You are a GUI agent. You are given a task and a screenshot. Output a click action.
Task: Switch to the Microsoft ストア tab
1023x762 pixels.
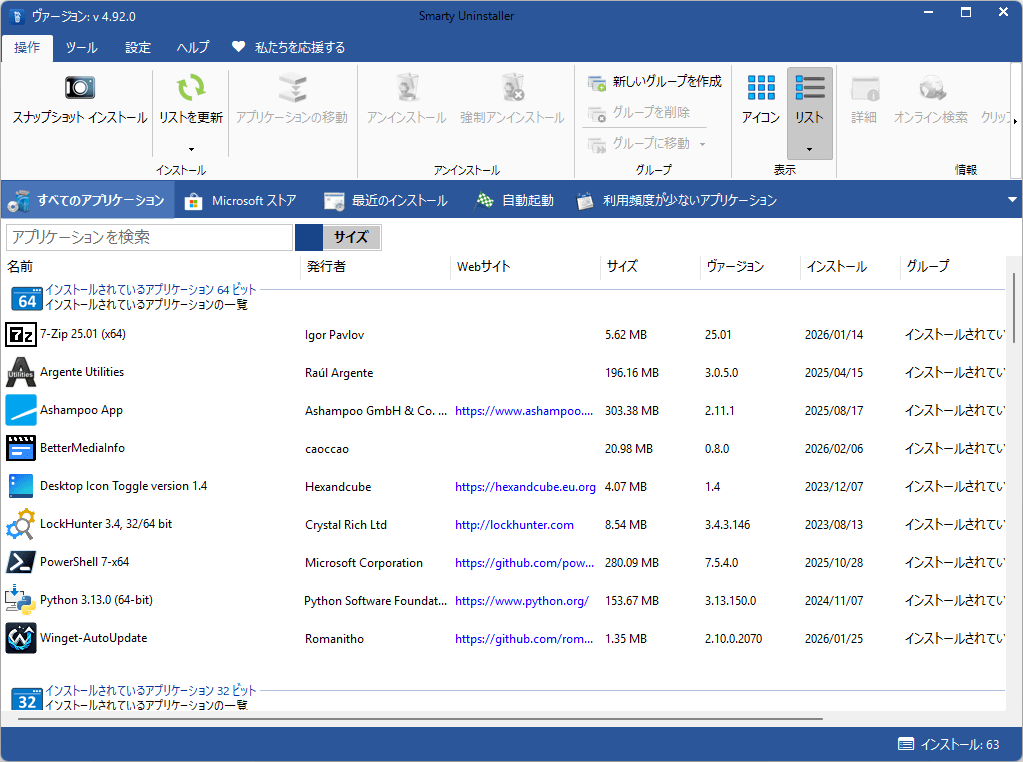click(241, 200)
